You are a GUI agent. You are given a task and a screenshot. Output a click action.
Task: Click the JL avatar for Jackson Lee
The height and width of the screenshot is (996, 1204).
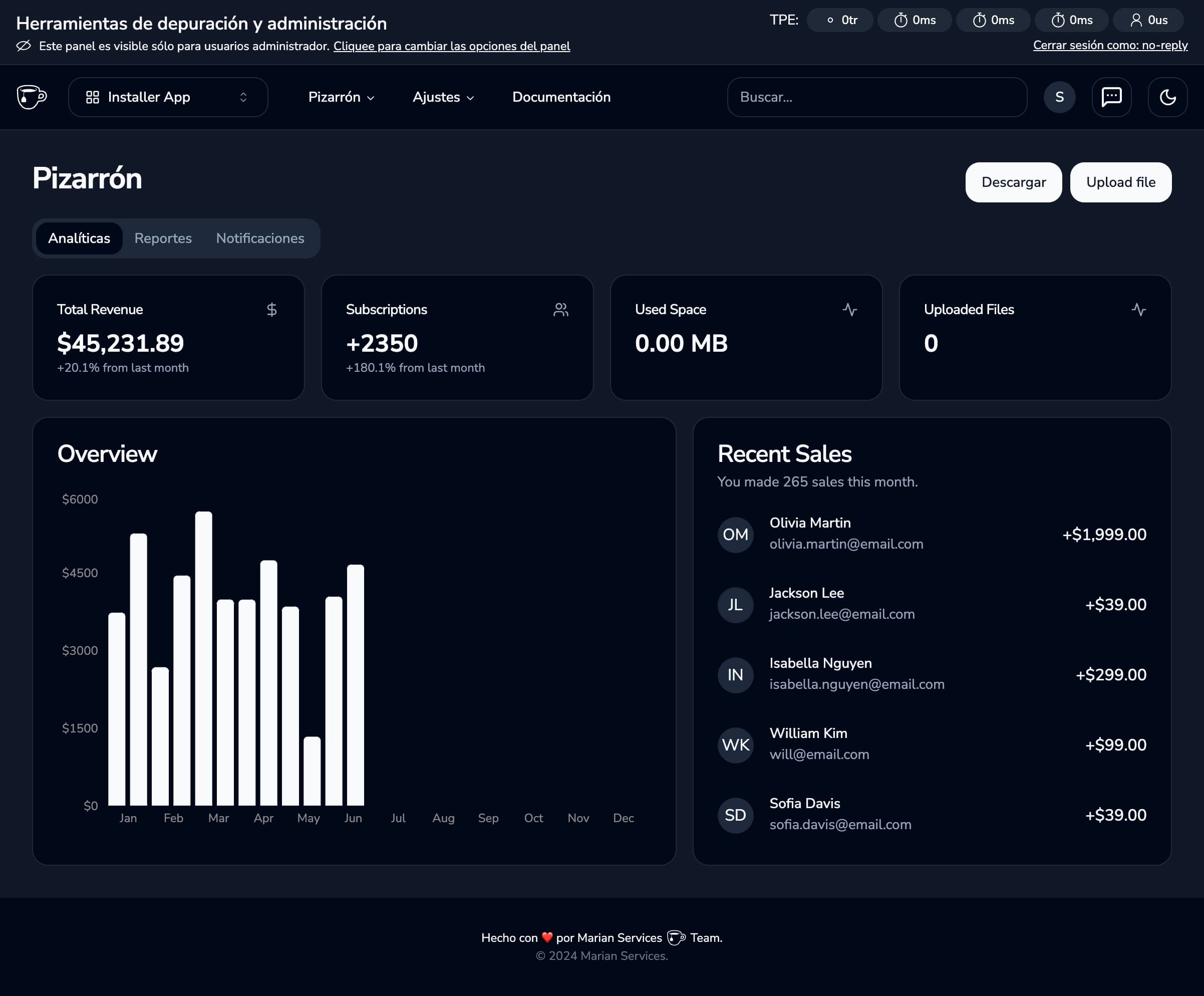[735, 604]
